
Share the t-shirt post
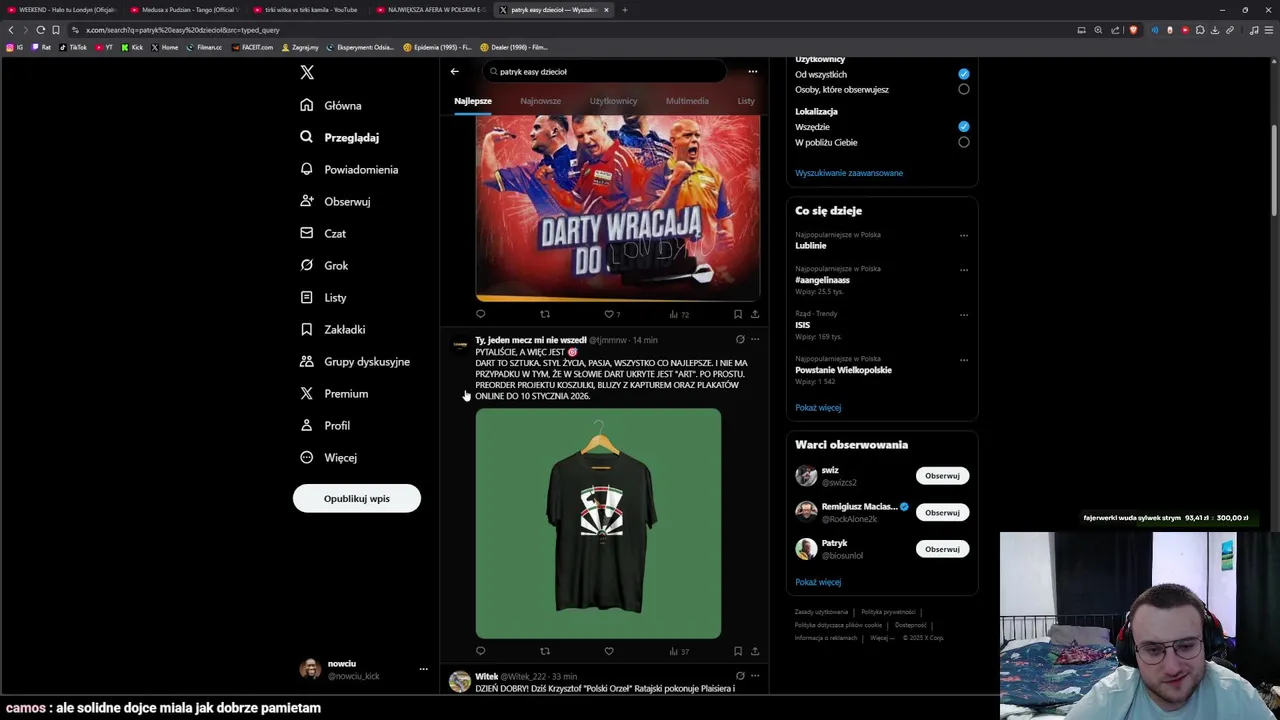point(755,651)
